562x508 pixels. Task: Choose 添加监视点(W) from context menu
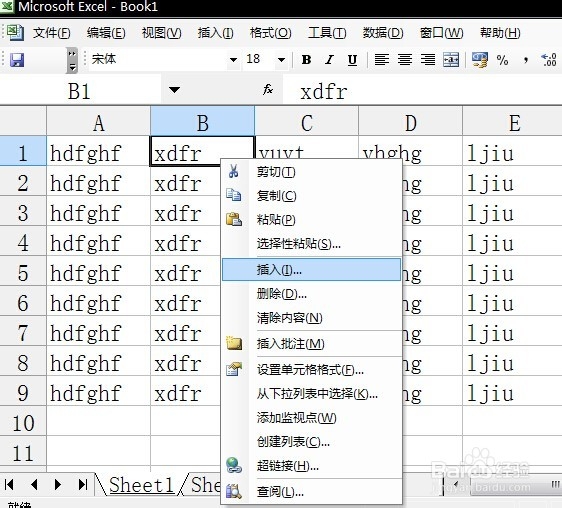point(311,418)
